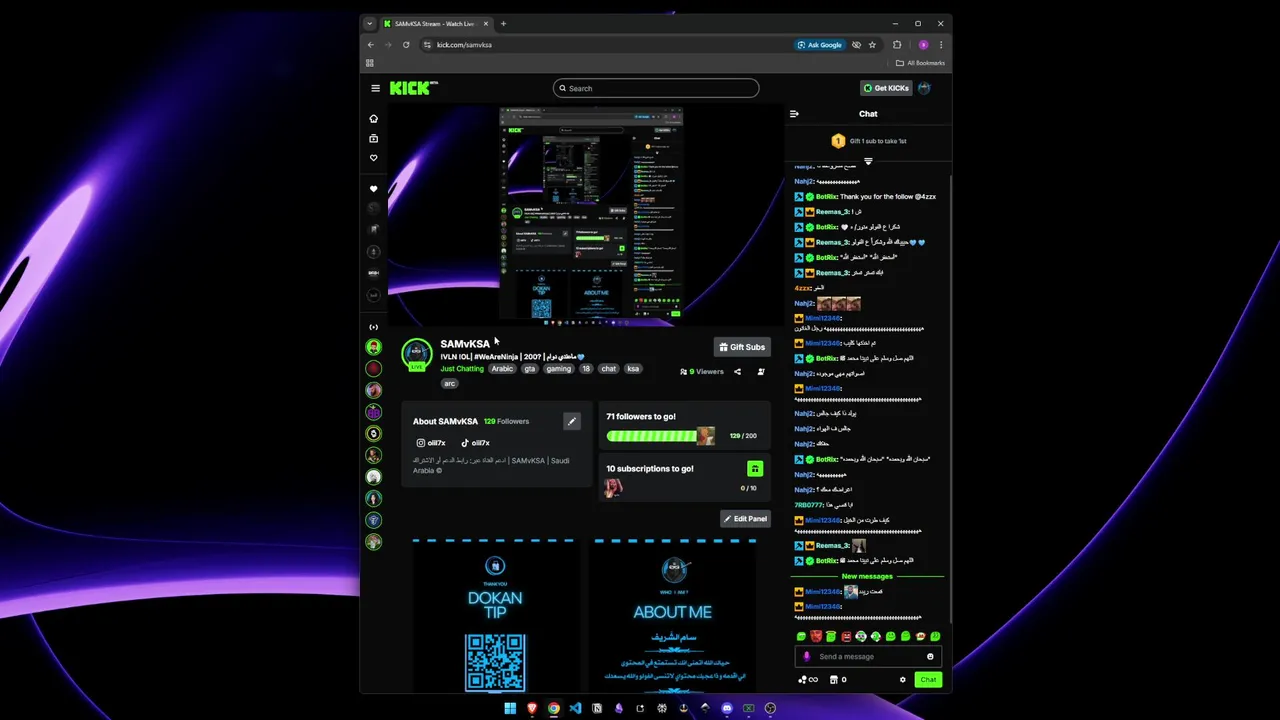Collapse the chat panel with arrow icon
Screen dimensions: 1280x720
pos(794,114)
